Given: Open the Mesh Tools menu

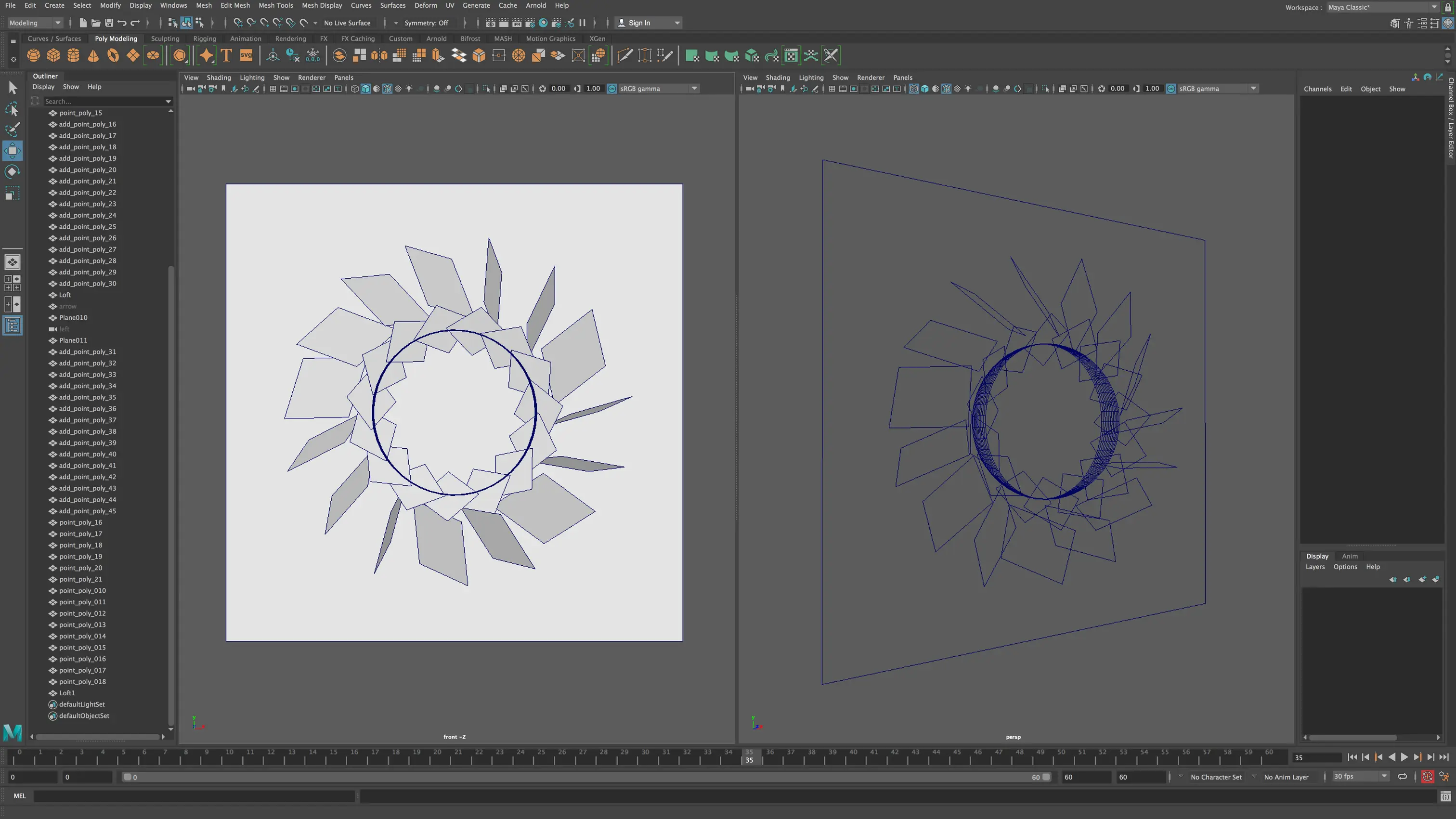Looking at the screenshot, I should point(275,5).
